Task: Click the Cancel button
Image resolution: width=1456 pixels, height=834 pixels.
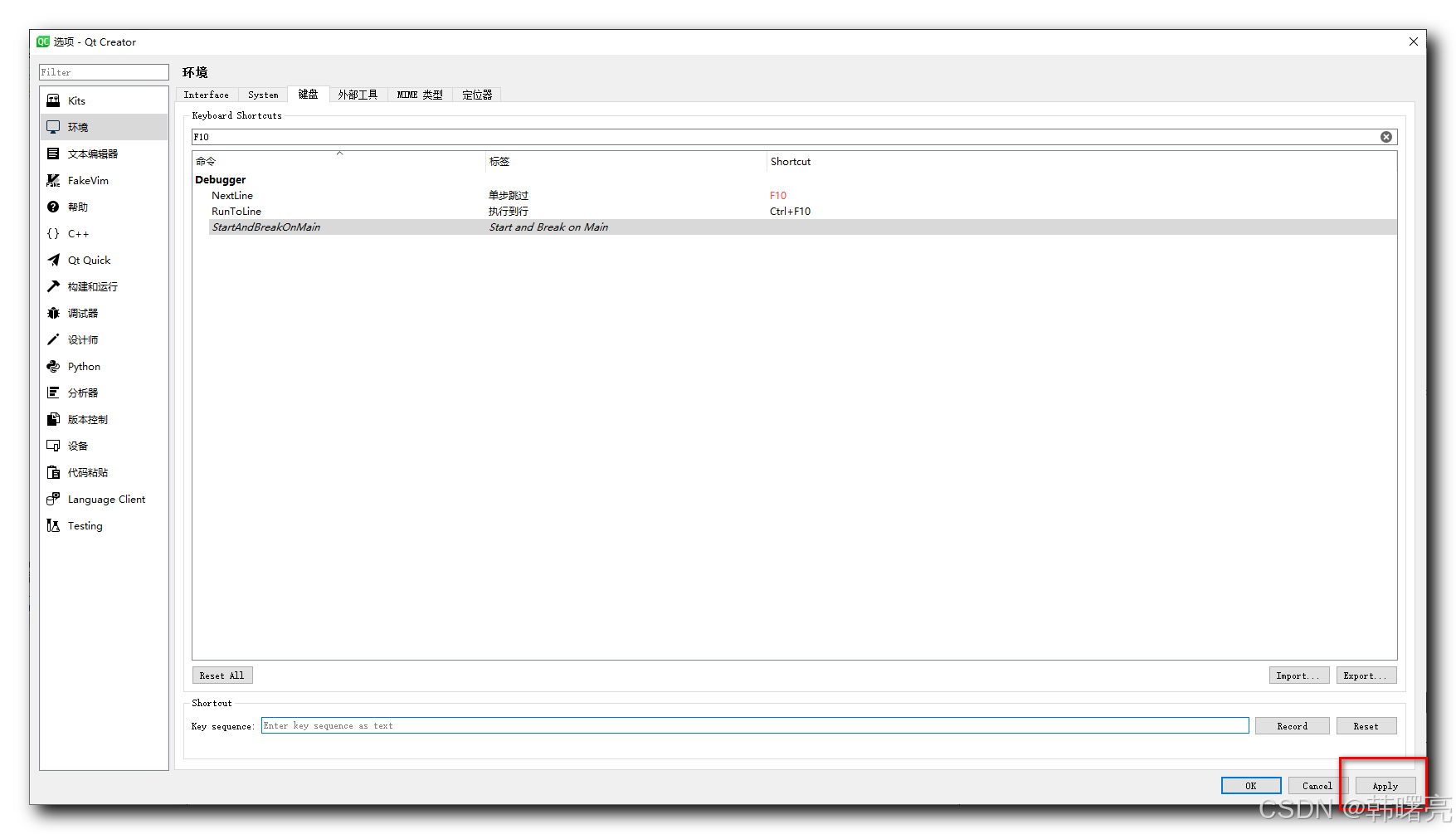Action: (x=1317, y=786)
